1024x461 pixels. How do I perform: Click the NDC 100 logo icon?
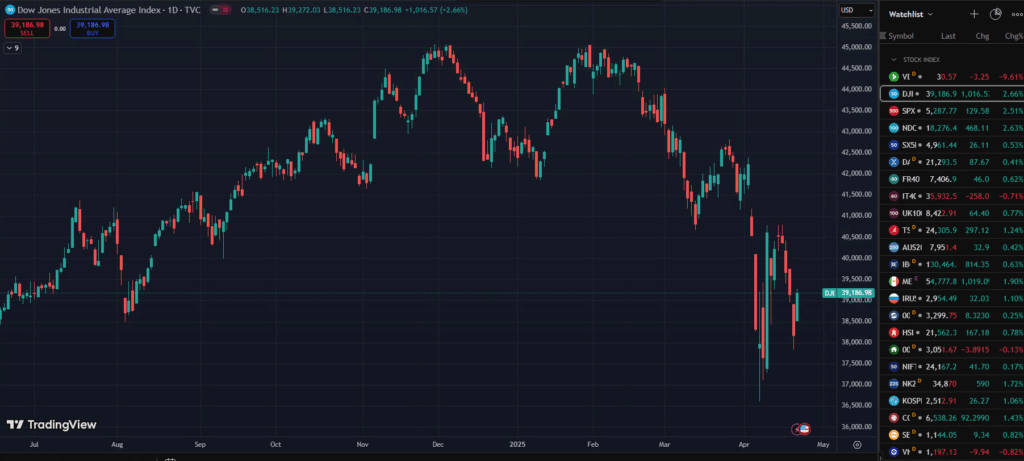[894, 128]
